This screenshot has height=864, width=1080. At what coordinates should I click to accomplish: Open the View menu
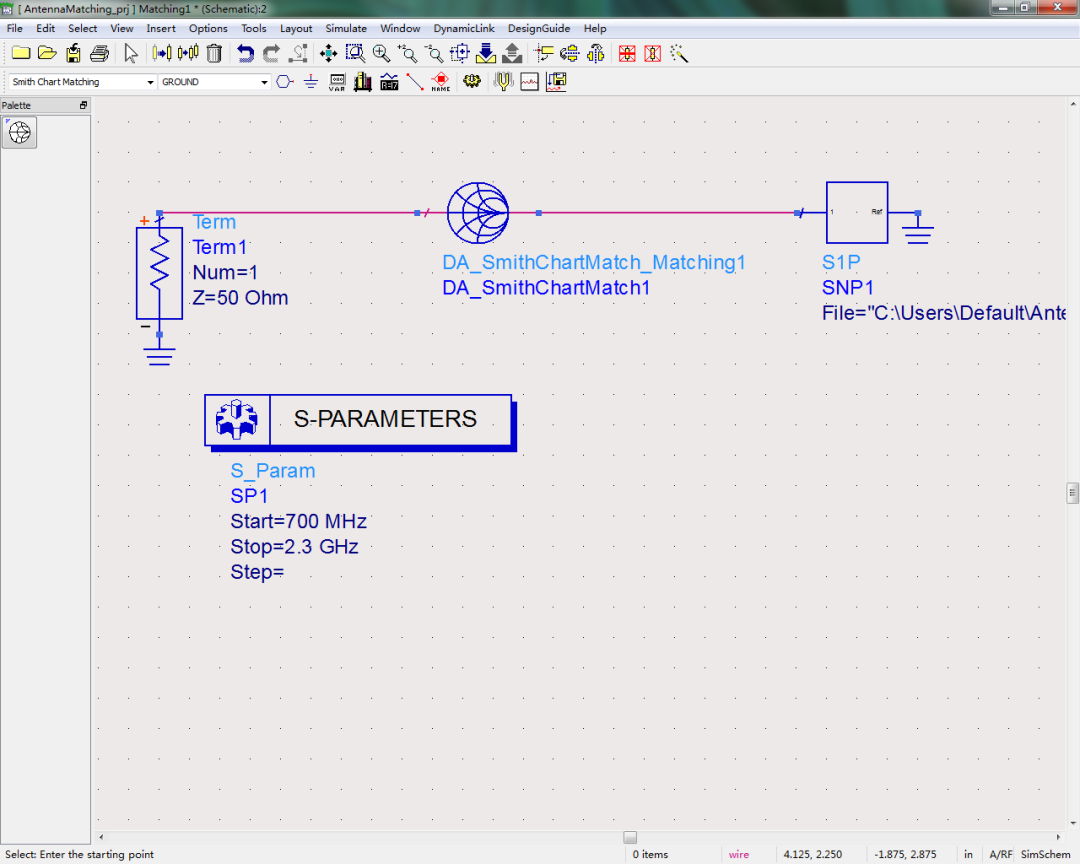(122, 28)
